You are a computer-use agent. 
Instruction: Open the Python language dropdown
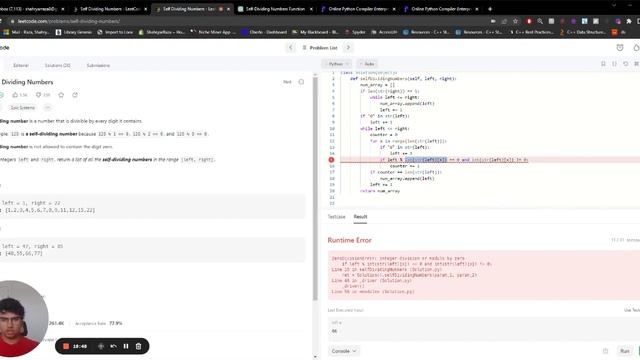337,64
